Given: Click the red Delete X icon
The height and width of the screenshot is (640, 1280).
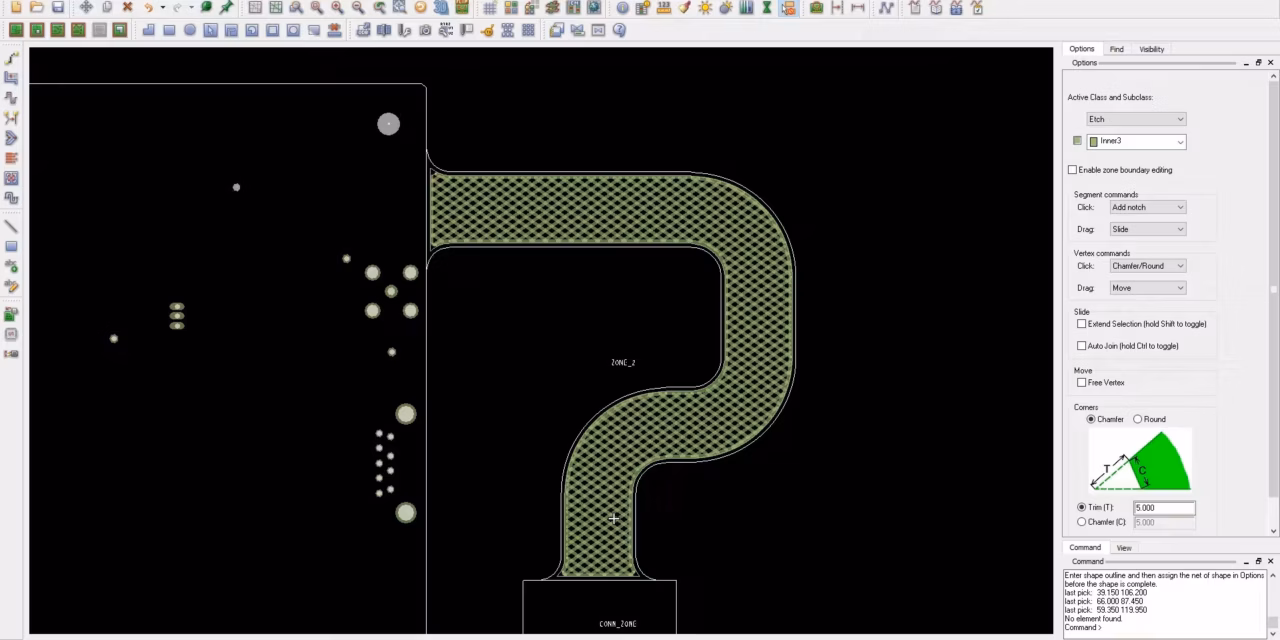Looking at the screenshot, I should [x=127, y=7].
